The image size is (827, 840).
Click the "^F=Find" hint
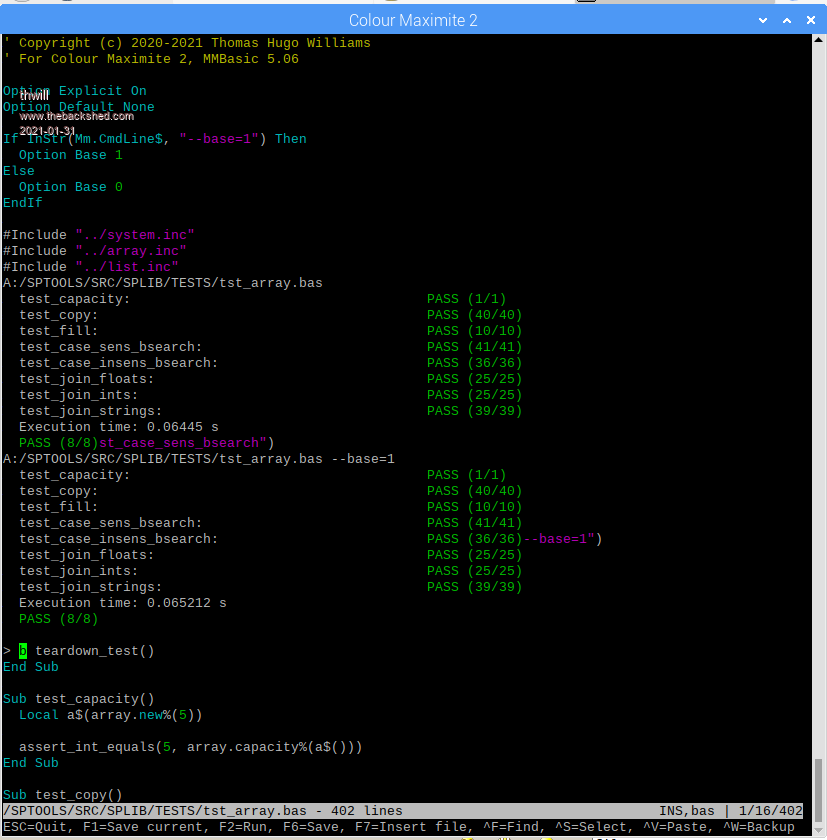[x=510, y=827]
